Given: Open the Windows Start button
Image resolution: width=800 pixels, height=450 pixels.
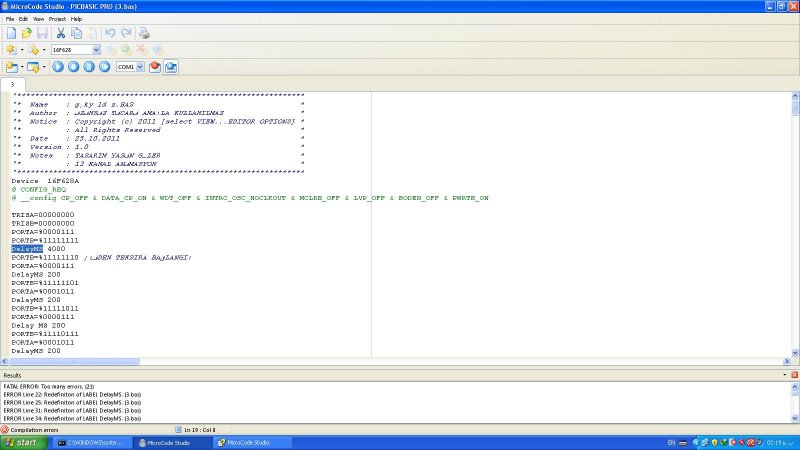Looking at the screenshot, I should [24, 443].
